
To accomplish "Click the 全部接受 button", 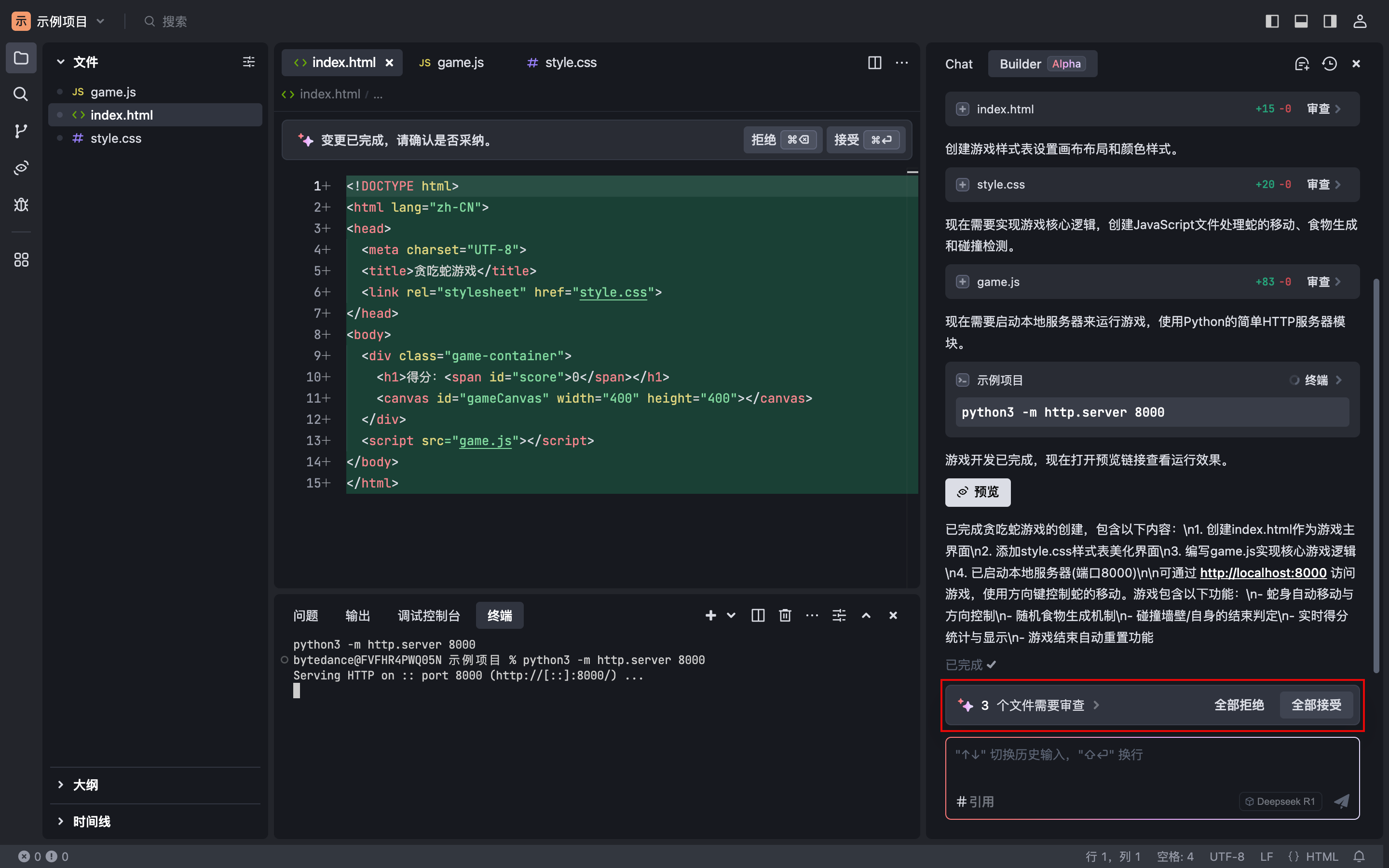I will tap(1316, 705).
